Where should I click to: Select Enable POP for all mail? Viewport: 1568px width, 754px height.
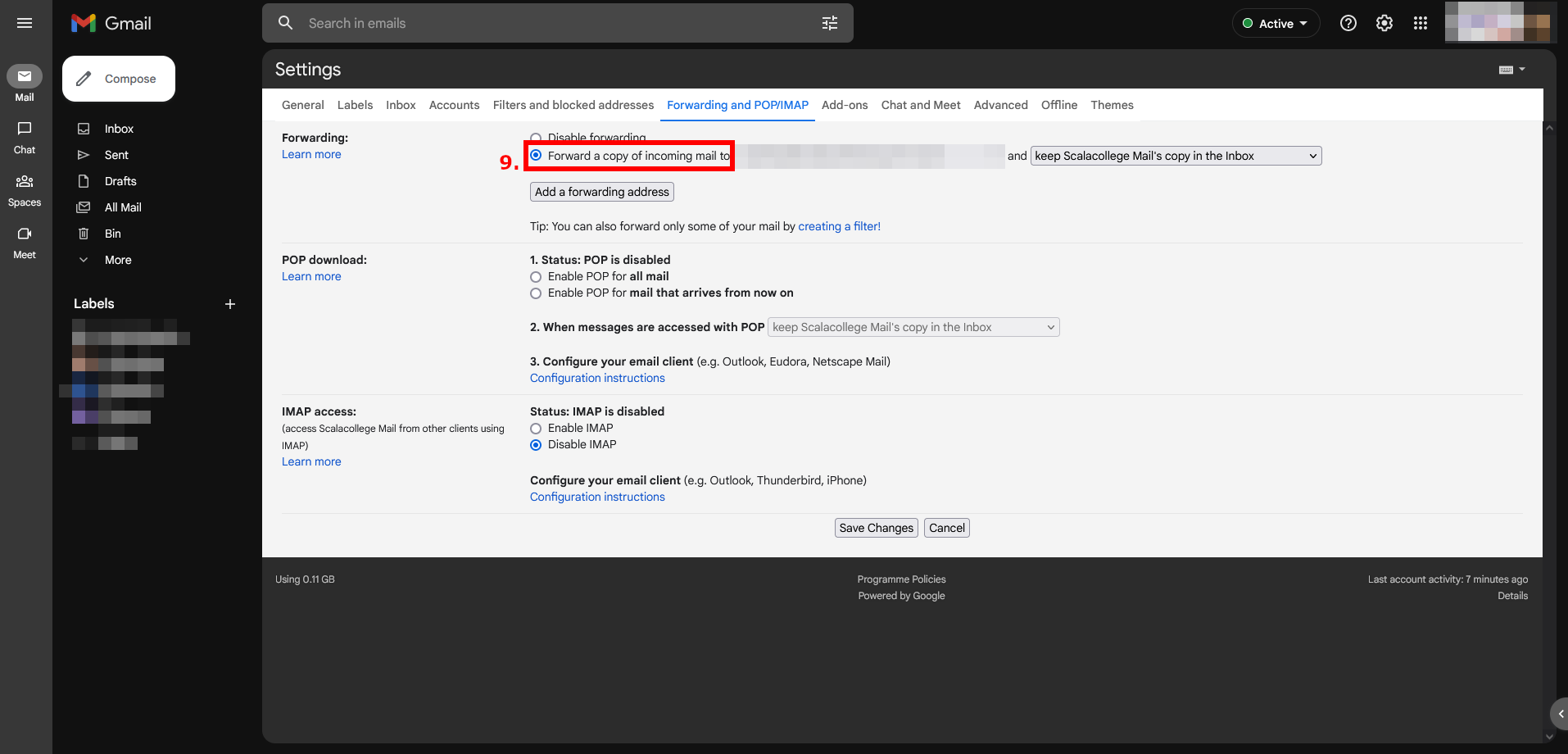click(536, 277)
